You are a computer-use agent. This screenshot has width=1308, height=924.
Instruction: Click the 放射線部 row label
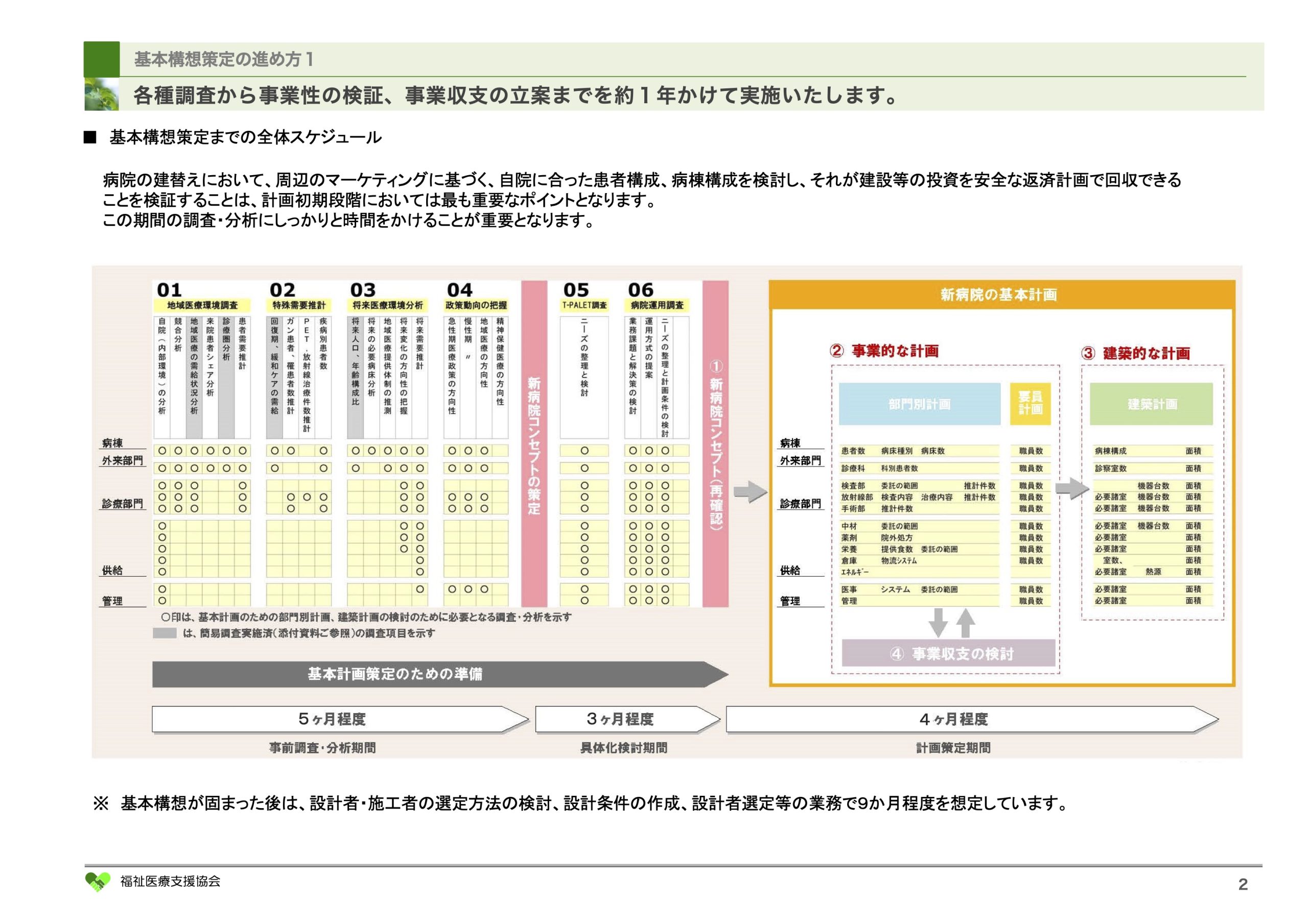(857, 497)
